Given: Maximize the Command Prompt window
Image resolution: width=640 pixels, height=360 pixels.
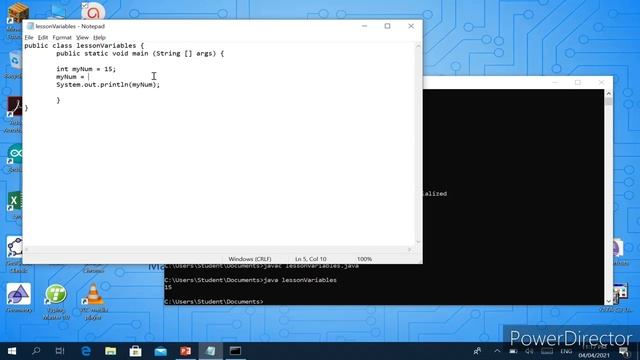Looking at the screenshot, I should 578,82.
